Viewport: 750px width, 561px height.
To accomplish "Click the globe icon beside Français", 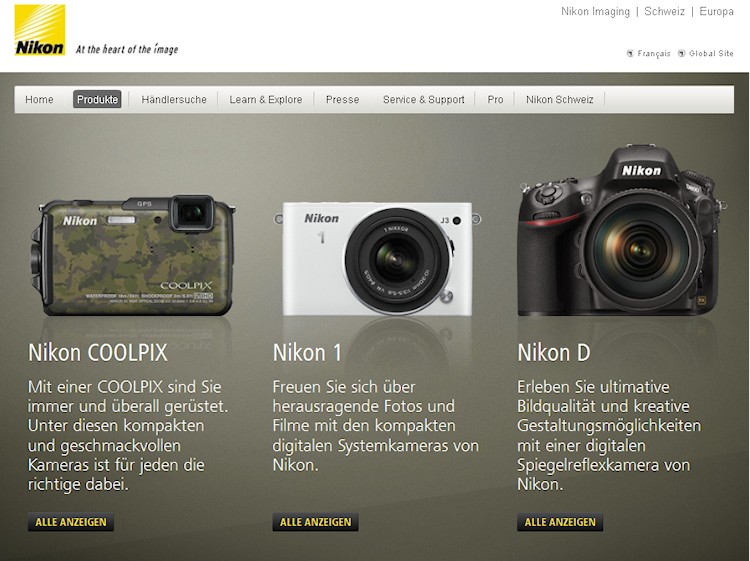I will click(630, 53).
